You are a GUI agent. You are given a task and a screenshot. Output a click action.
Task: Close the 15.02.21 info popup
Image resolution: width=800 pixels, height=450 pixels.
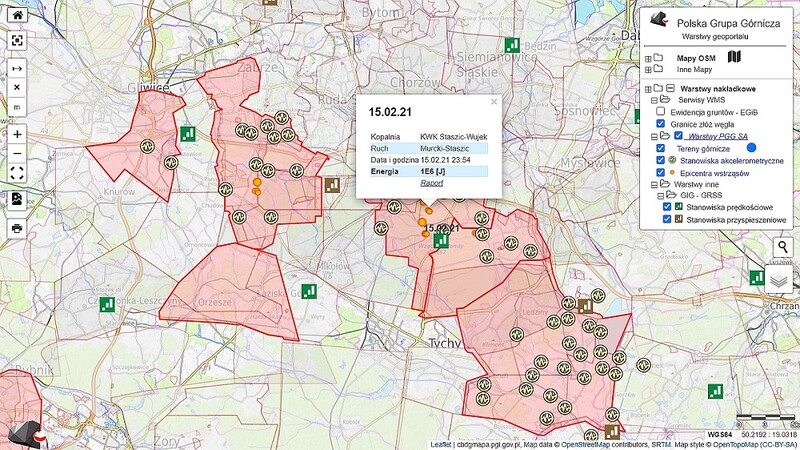coord(493,101)
